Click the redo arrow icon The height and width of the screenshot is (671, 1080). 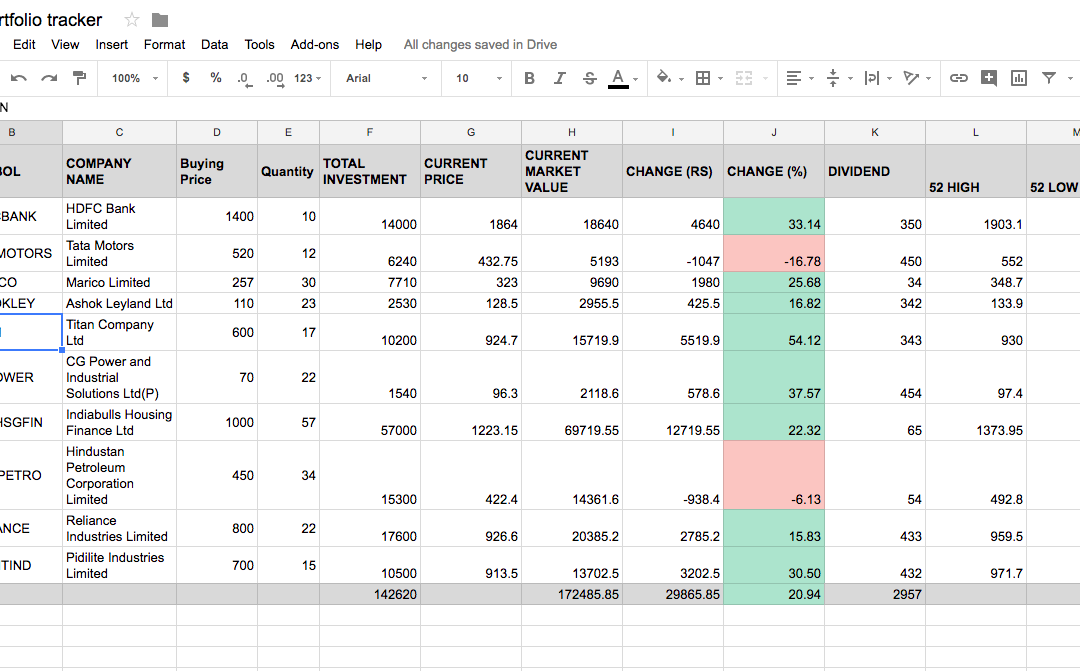pos(49,79)
